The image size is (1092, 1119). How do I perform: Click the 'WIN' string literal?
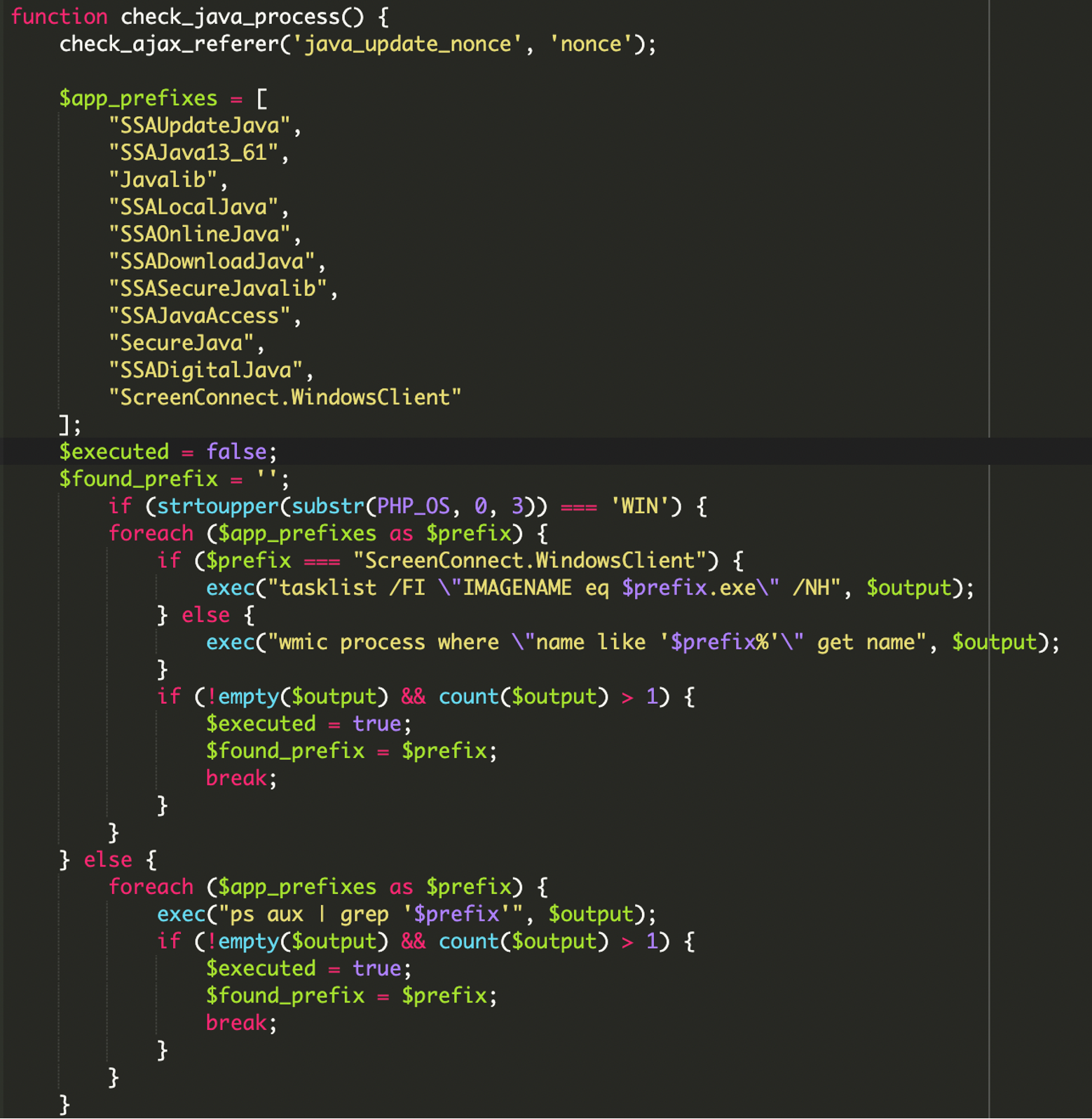point(640,506)
